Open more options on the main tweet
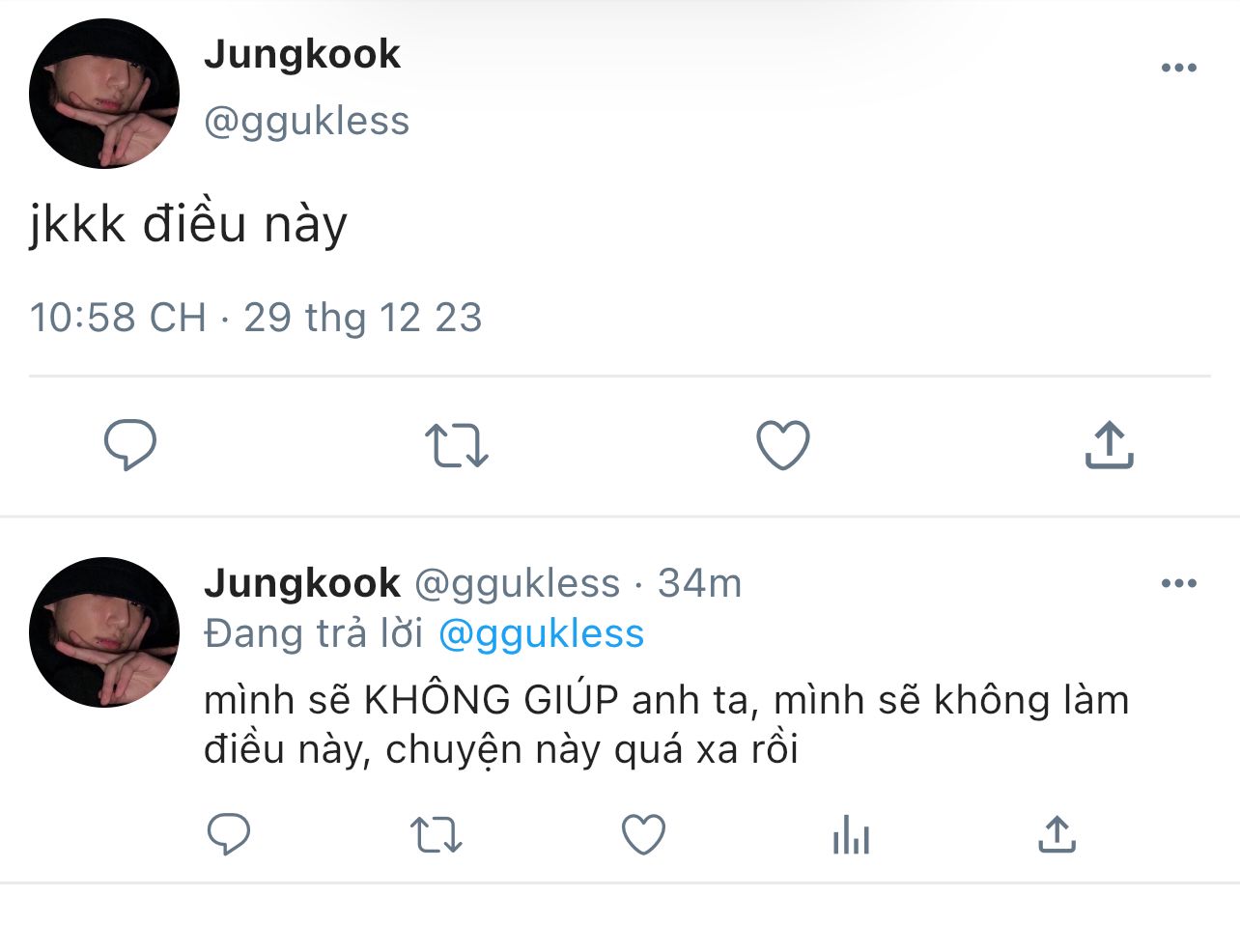 1179,68
